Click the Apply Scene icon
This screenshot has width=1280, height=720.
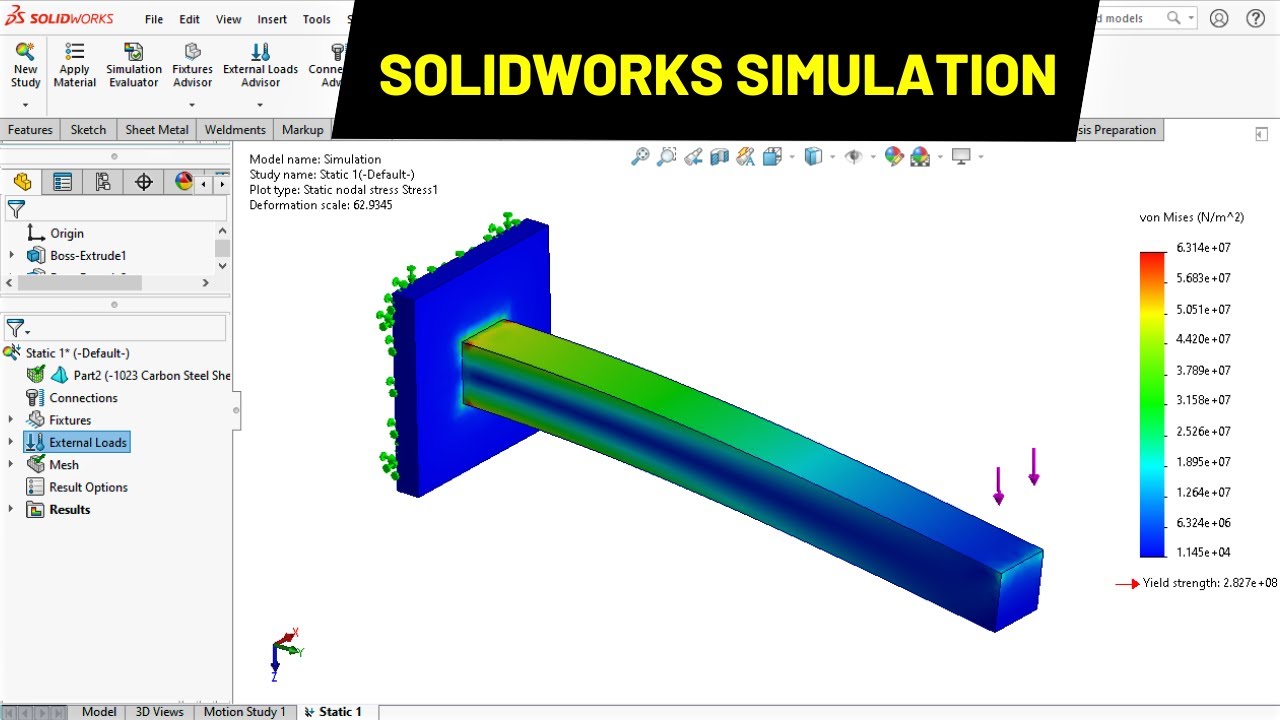920,156
